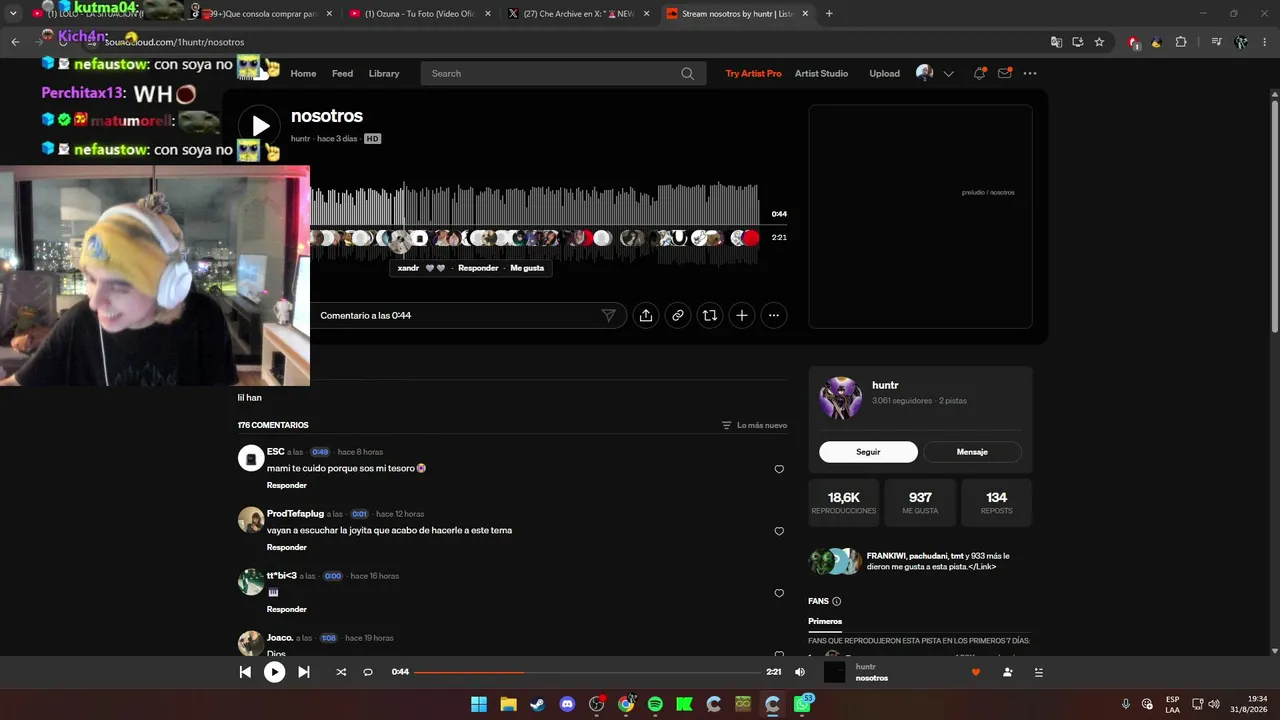Go to the Home tab

(x=303, y=73)
